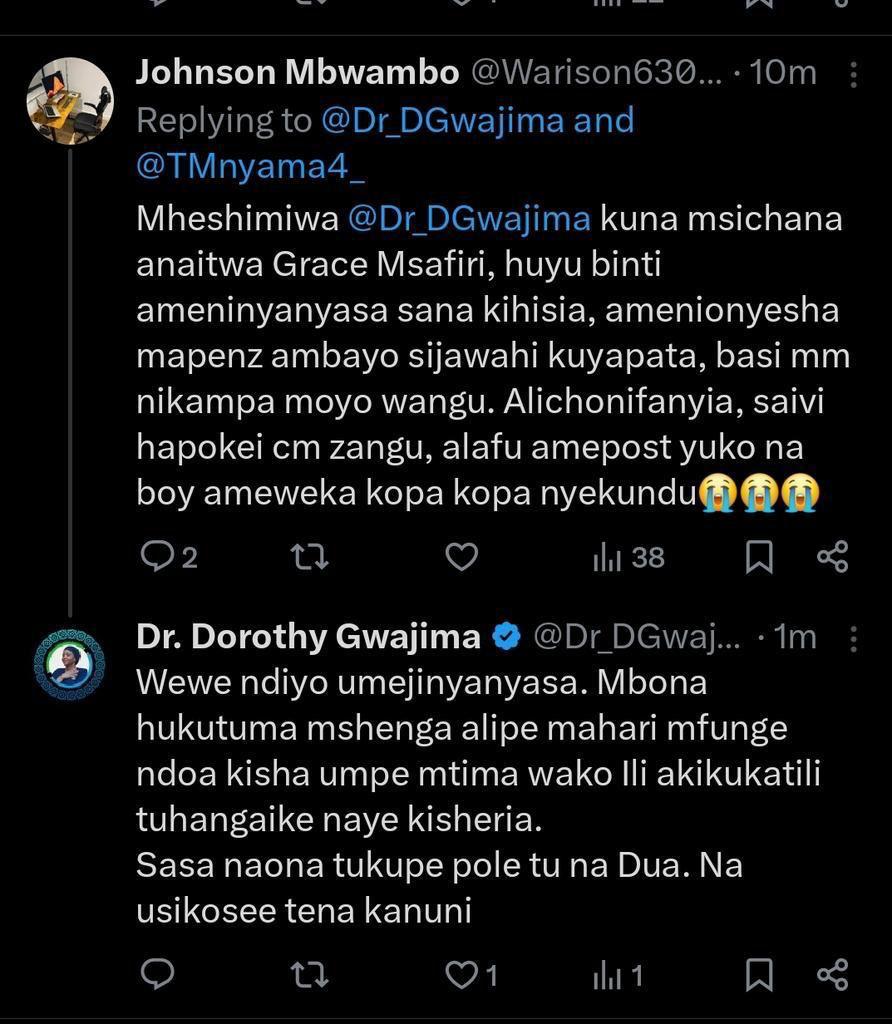Viewport: 892px width, 1024px height.
Task: Share Dr. Dorothy Gwajima's reply
Action: click(833, 975)
